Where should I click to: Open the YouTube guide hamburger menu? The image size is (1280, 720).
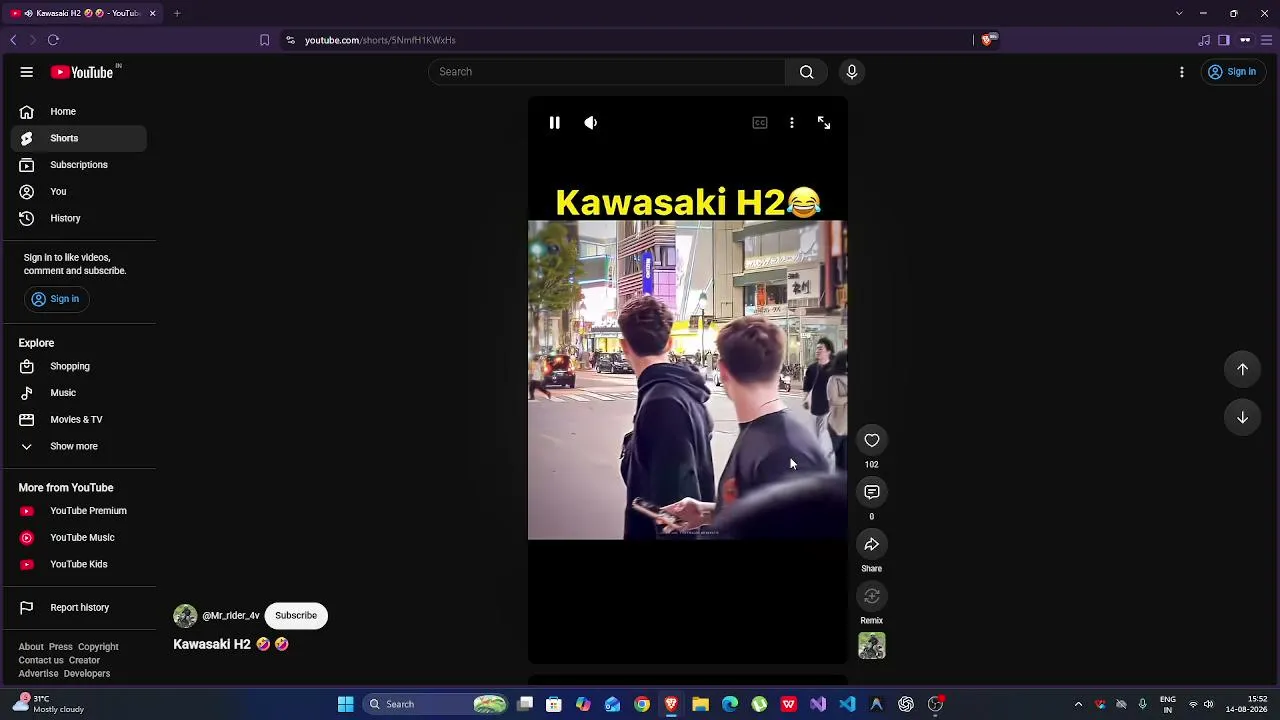[27, 72]
